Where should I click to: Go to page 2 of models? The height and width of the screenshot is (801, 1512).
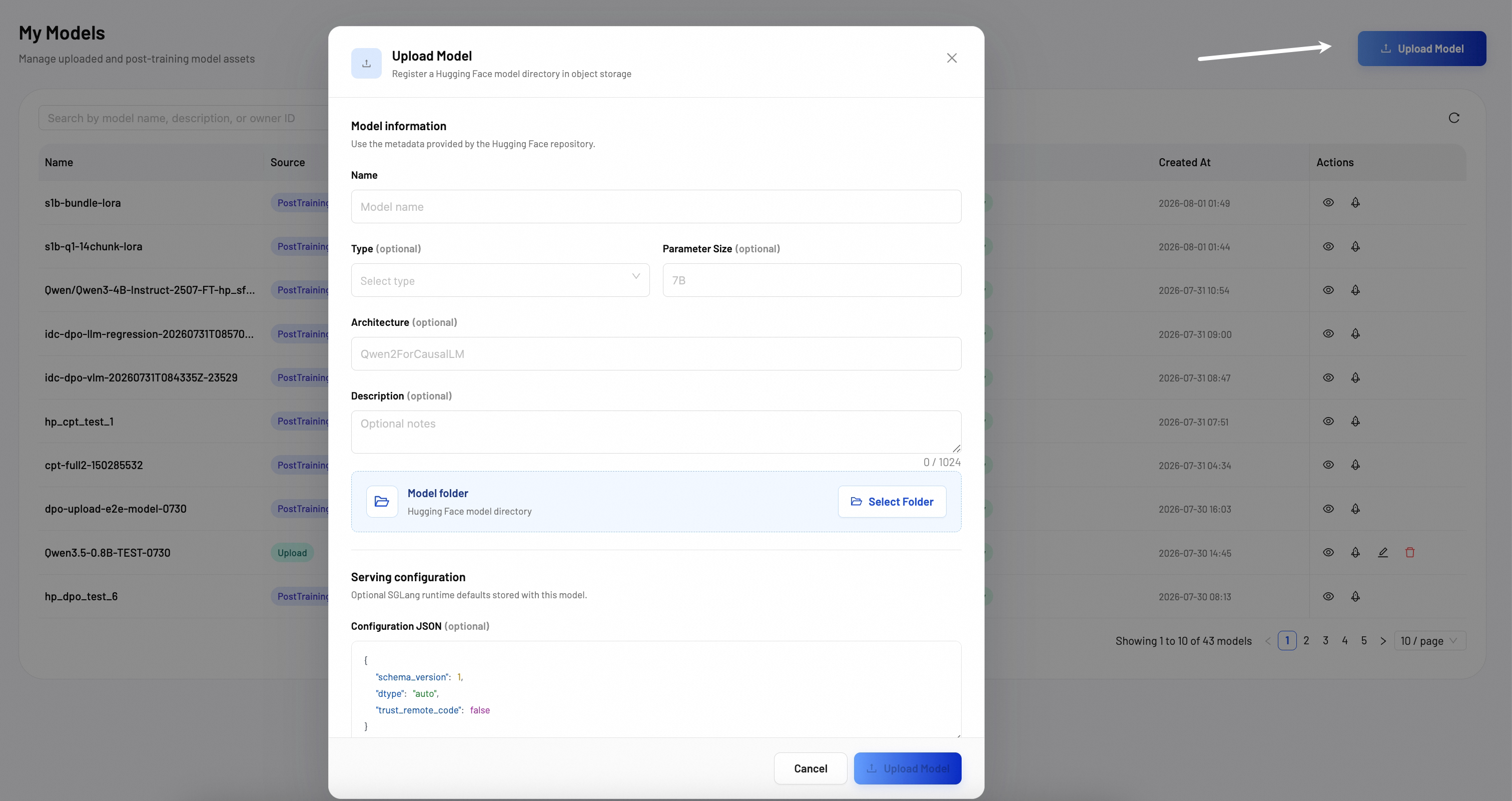tap(1306, 641)
